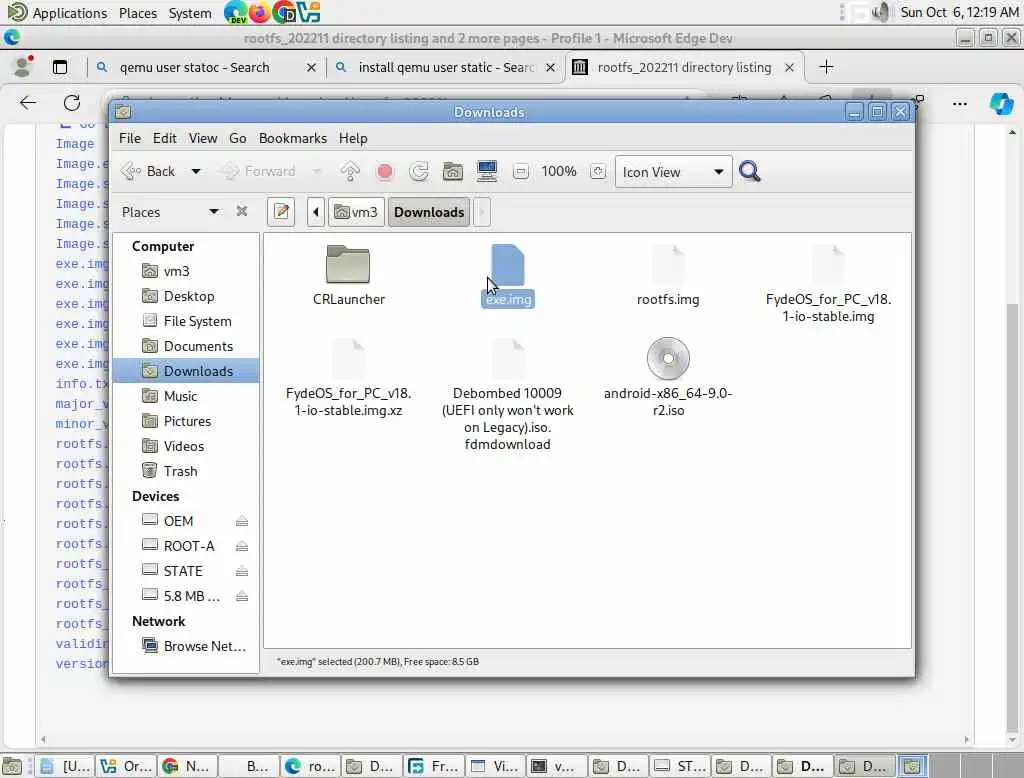1024x778 pixels.
Task: Open the Back history dropdown arrow
Action: pyautogui.click(x=196, y=172)
